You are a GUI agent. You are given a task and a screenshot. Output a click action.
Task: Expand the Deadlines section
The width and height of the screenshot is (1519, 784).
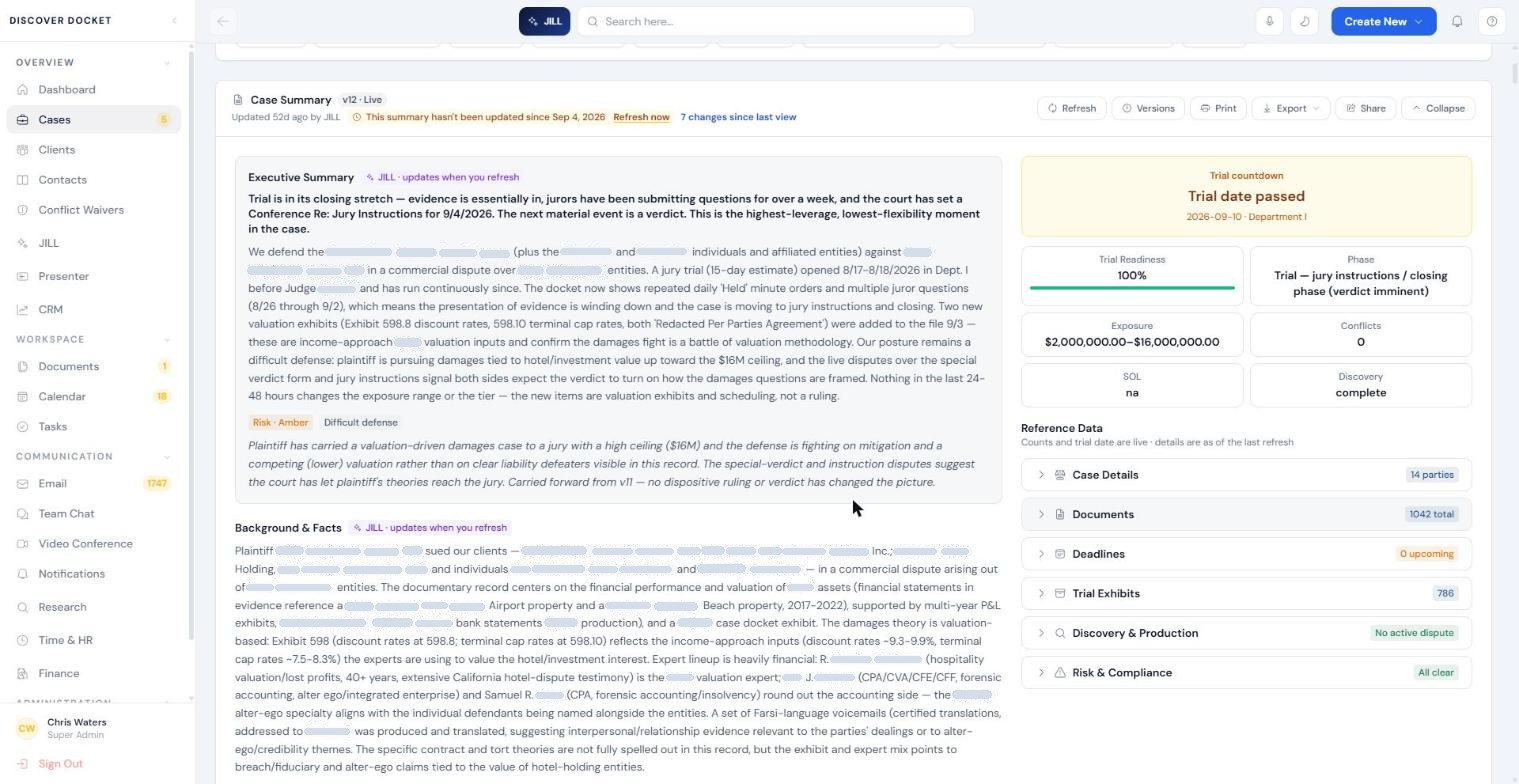coord(1246,554)
